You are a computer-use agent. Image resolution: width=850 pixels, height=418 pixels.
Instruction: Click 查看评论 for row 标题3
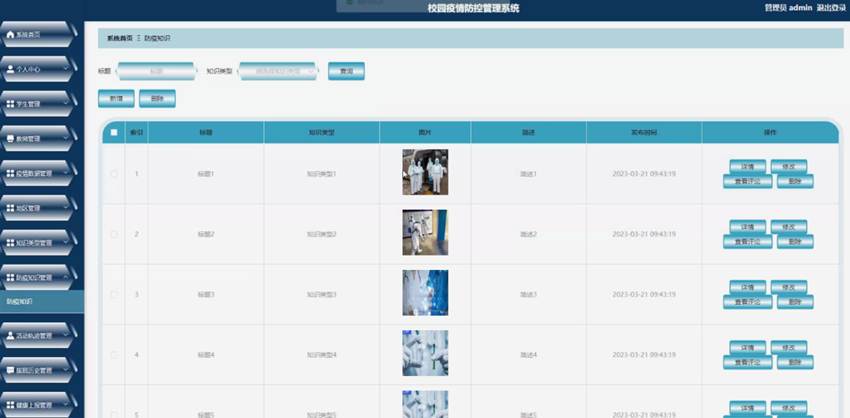click(x=748, y=302)
